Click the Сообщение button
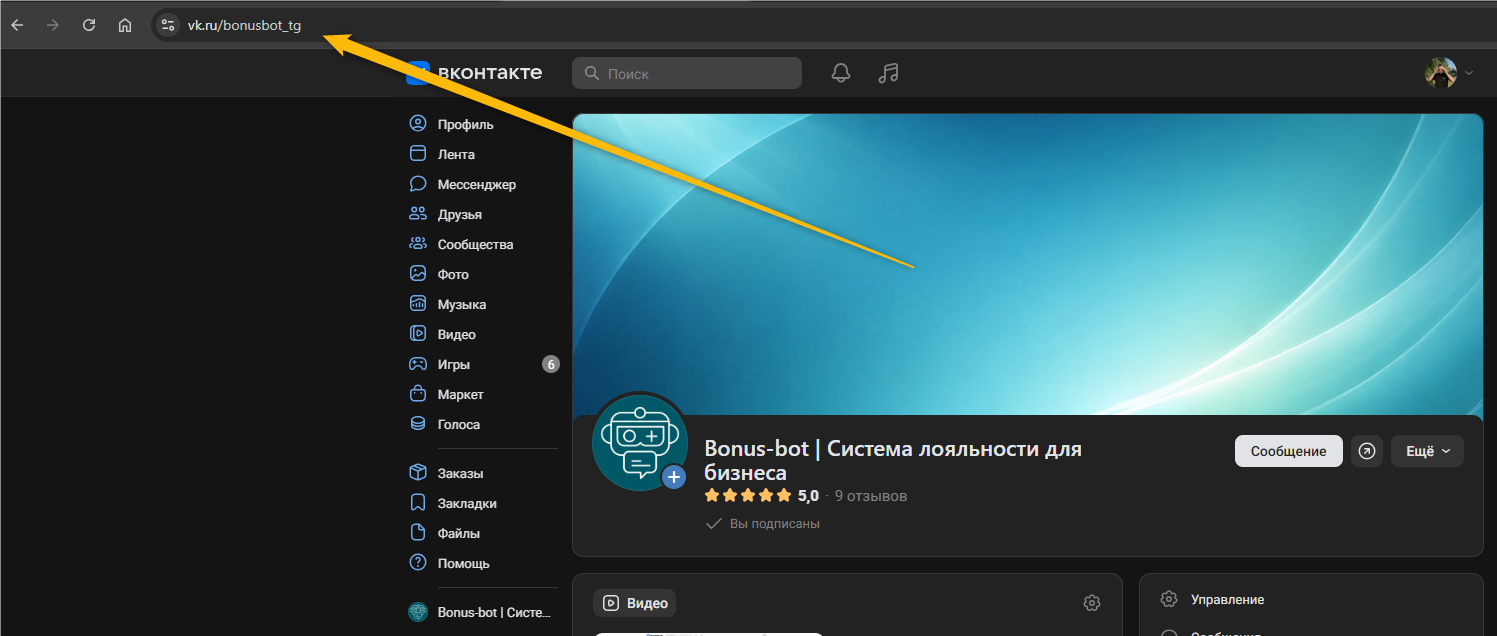This screenshot has height=636, width=1497. [1288, 451]
